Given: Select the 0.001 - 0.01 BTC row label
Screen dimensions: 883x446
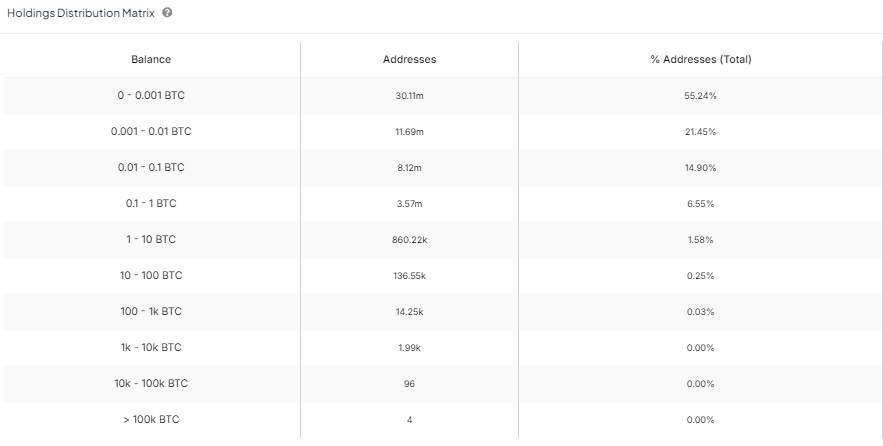Looking at the screenshot, I should pyautogui.click(x=151, y=132).
